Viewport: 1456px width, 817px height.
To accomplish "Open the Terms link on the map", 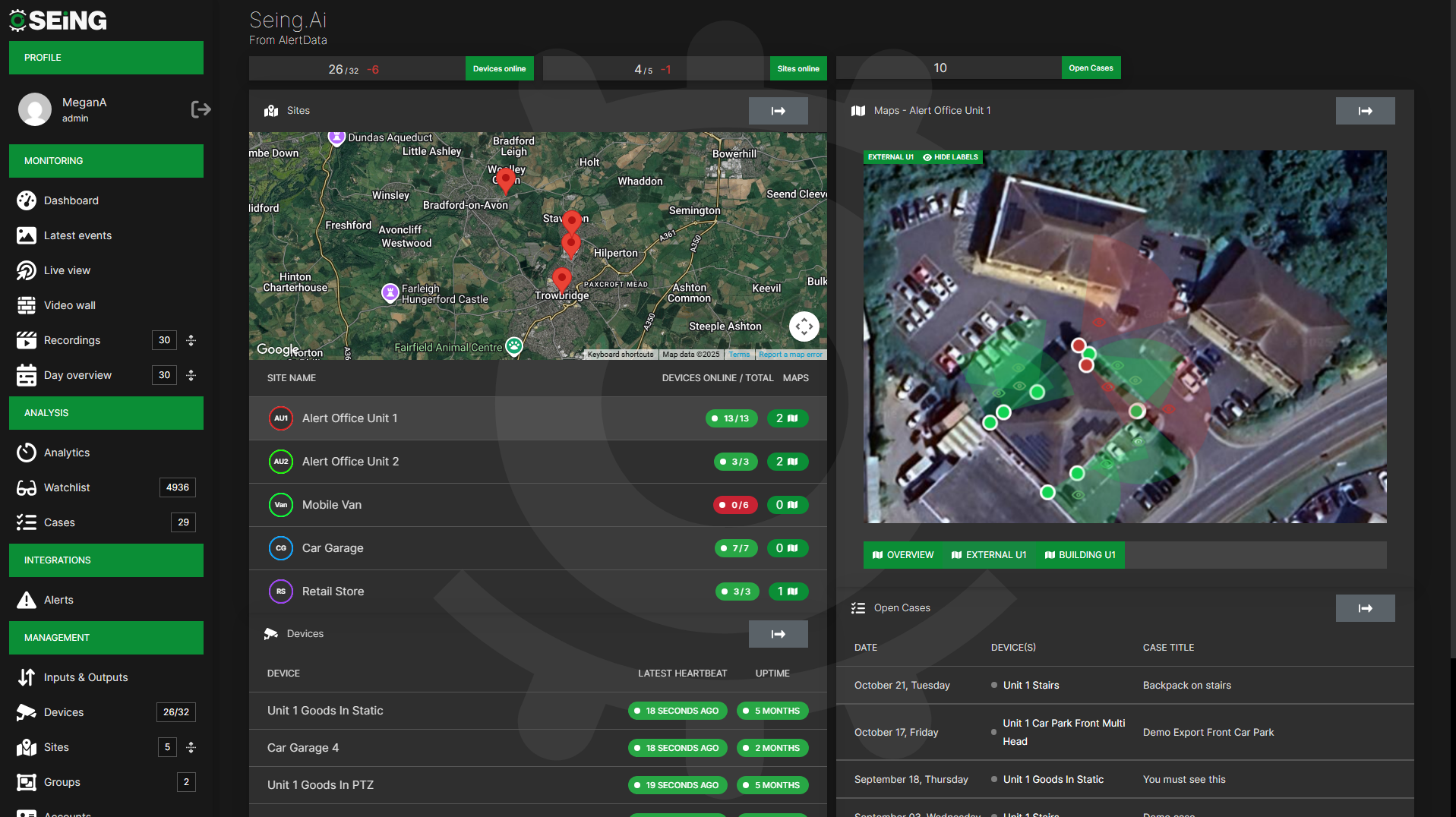I will click(x=739, y=354).
